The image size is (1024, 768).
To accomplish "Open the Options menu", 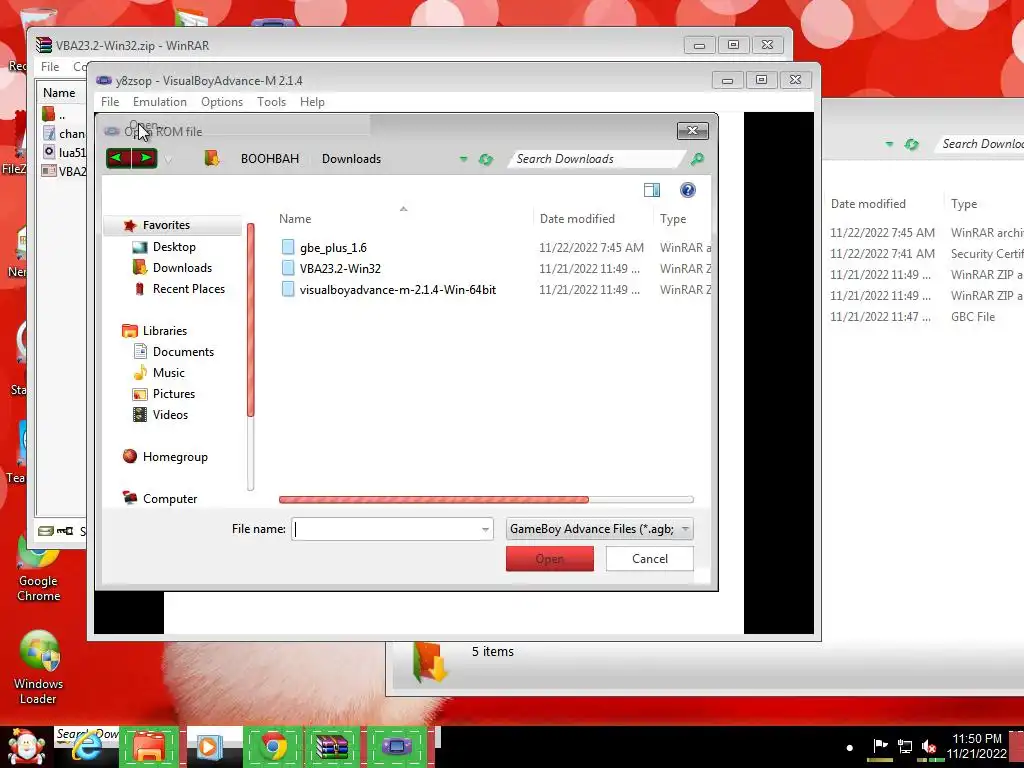I will [x=222, y=102].
